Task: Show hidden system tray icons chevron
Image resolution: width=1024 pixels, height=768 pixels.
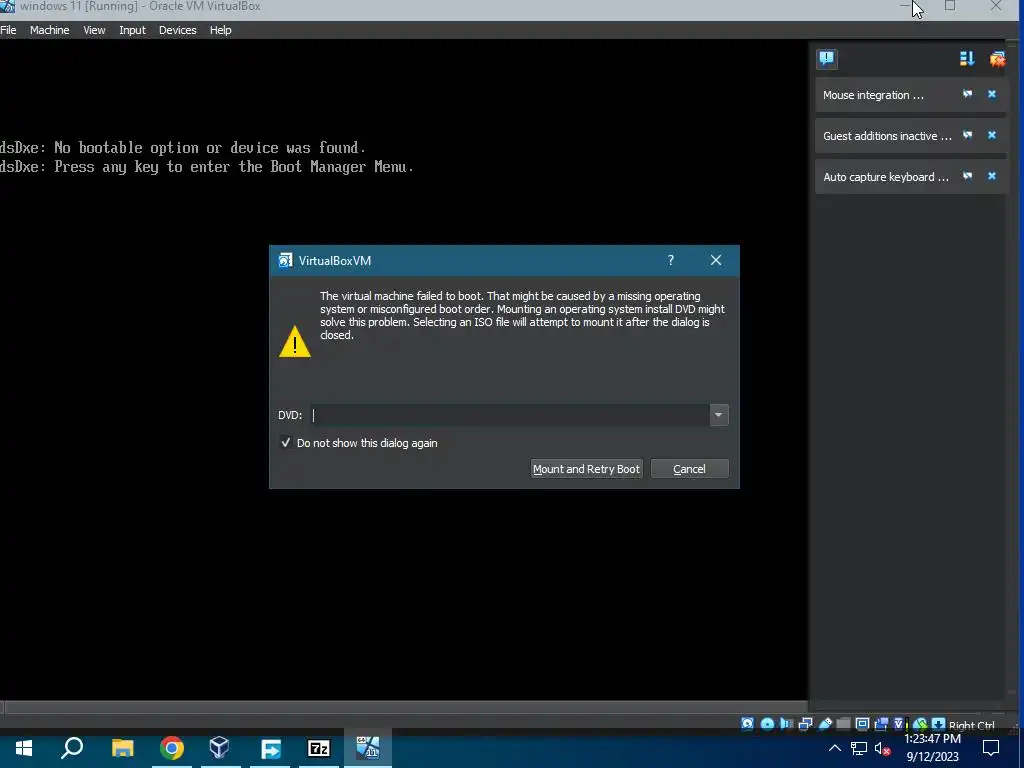Action: point(835,748)
